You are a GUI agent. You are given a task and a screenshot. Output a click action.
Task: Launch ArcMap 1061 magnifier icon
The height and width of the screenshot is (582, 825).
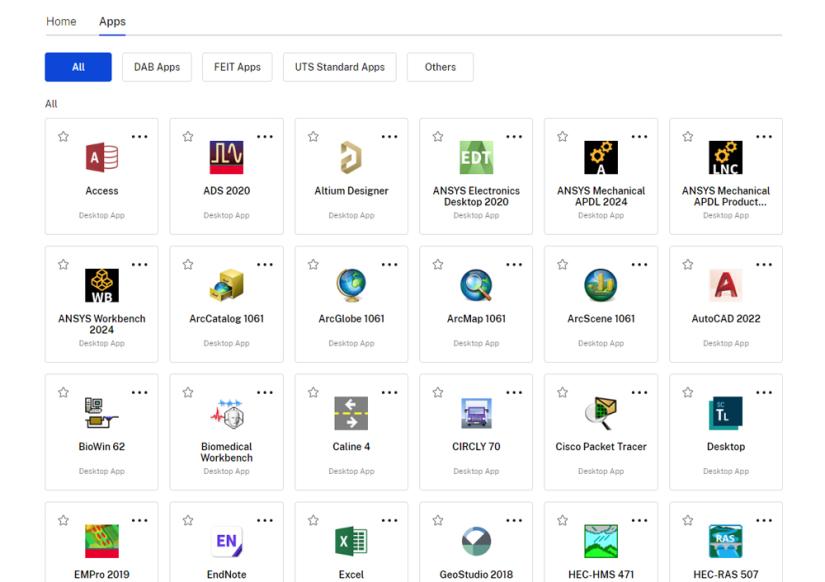click(476, 285)
